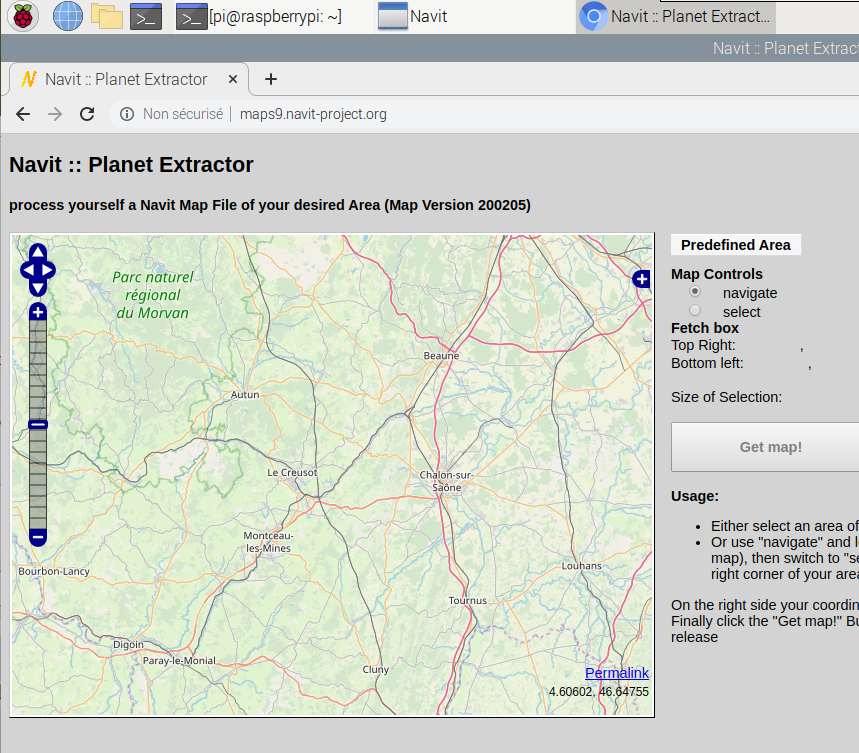Select the Navit :: Planet Extractor browser tab
859x753 pixels.
click(x=126, y=79)
